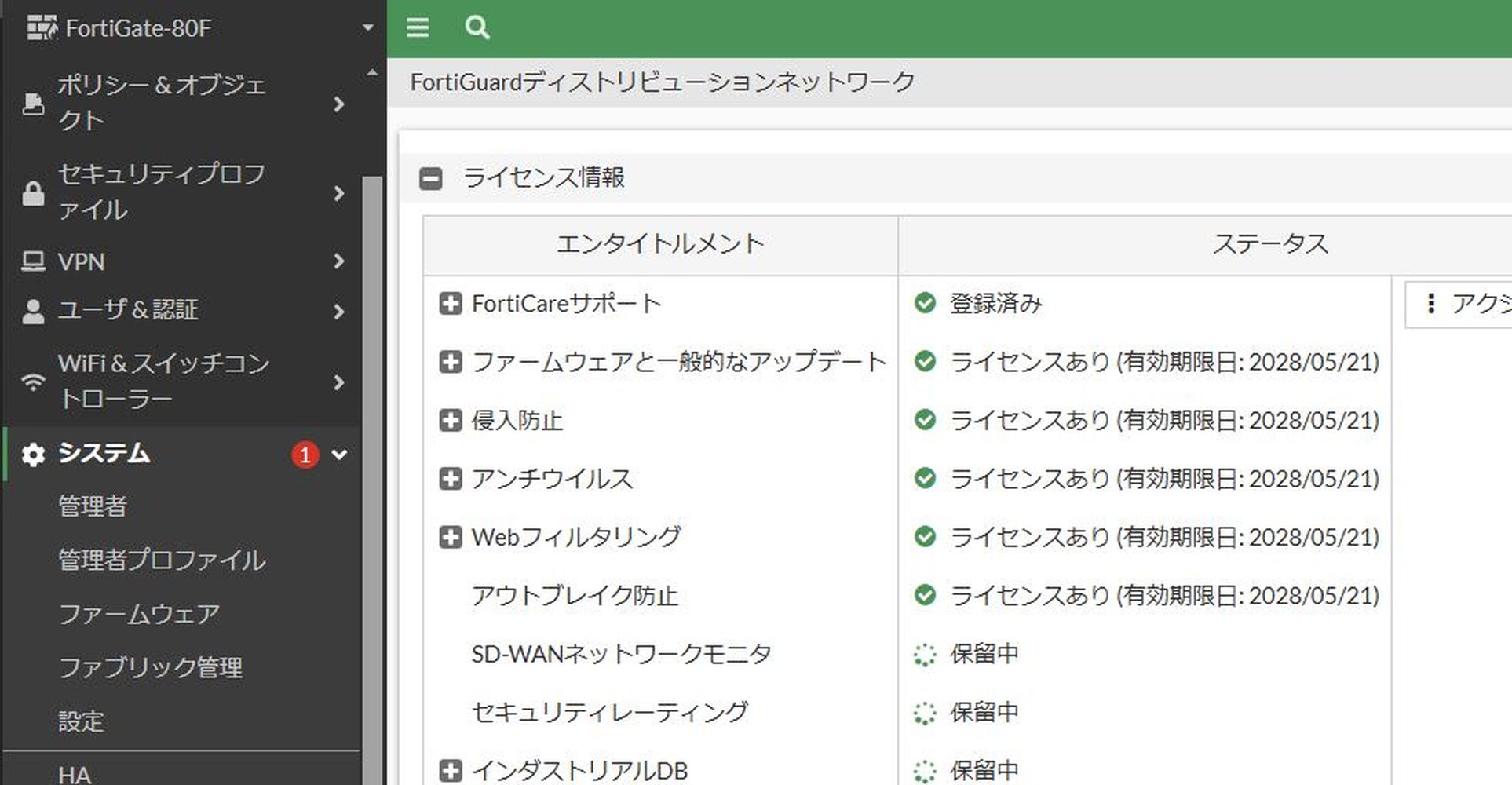1512x785 pixels.
Task: Expand the アンチウイルス row
Action: click(x=451, y=479)
